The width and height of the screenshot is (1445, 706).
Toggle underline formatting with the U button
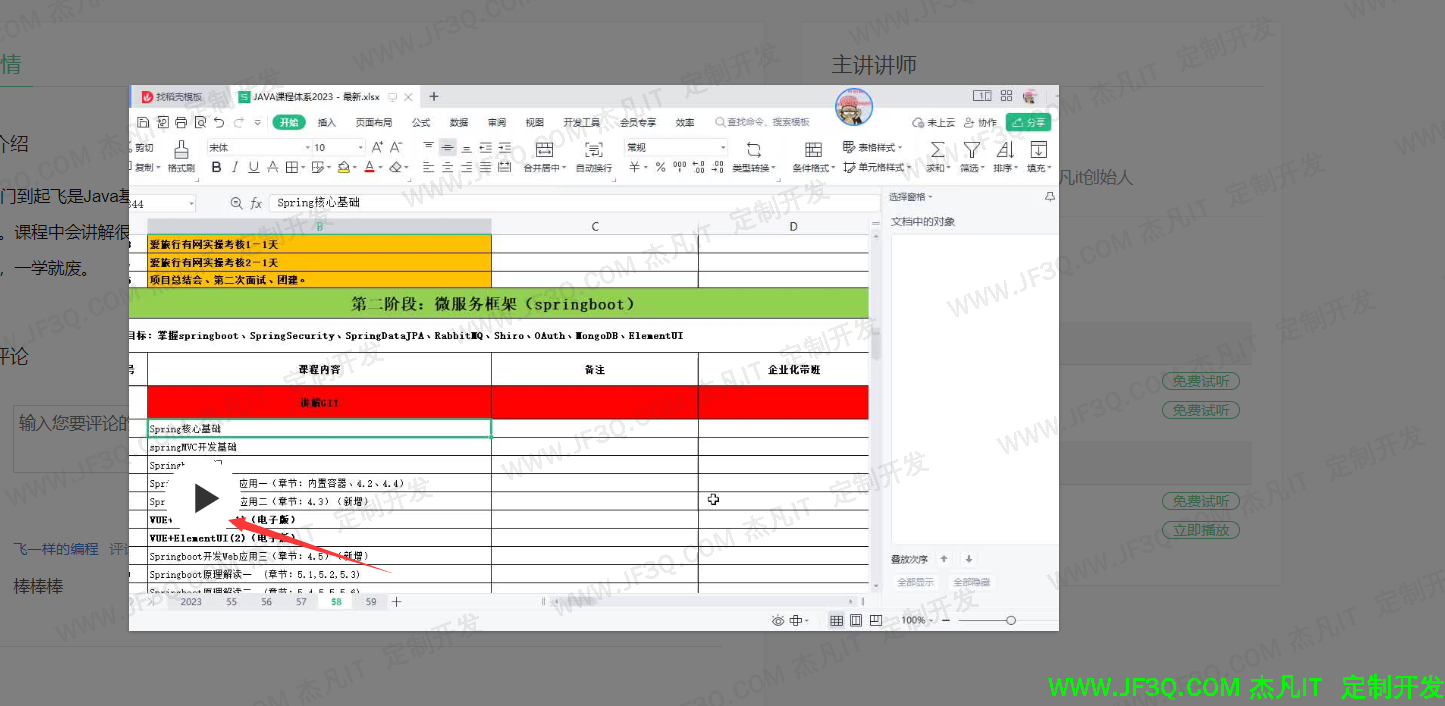[253, 168]
